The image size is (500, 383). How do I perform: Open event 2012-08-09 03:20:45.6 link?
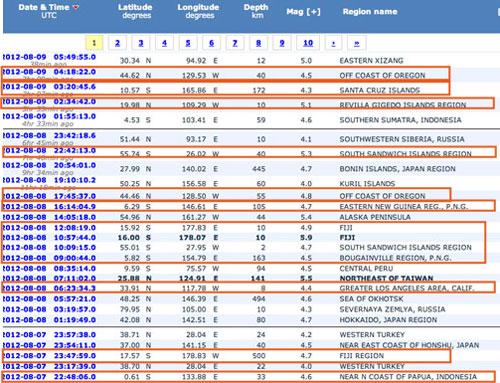[x=49, y=87]
